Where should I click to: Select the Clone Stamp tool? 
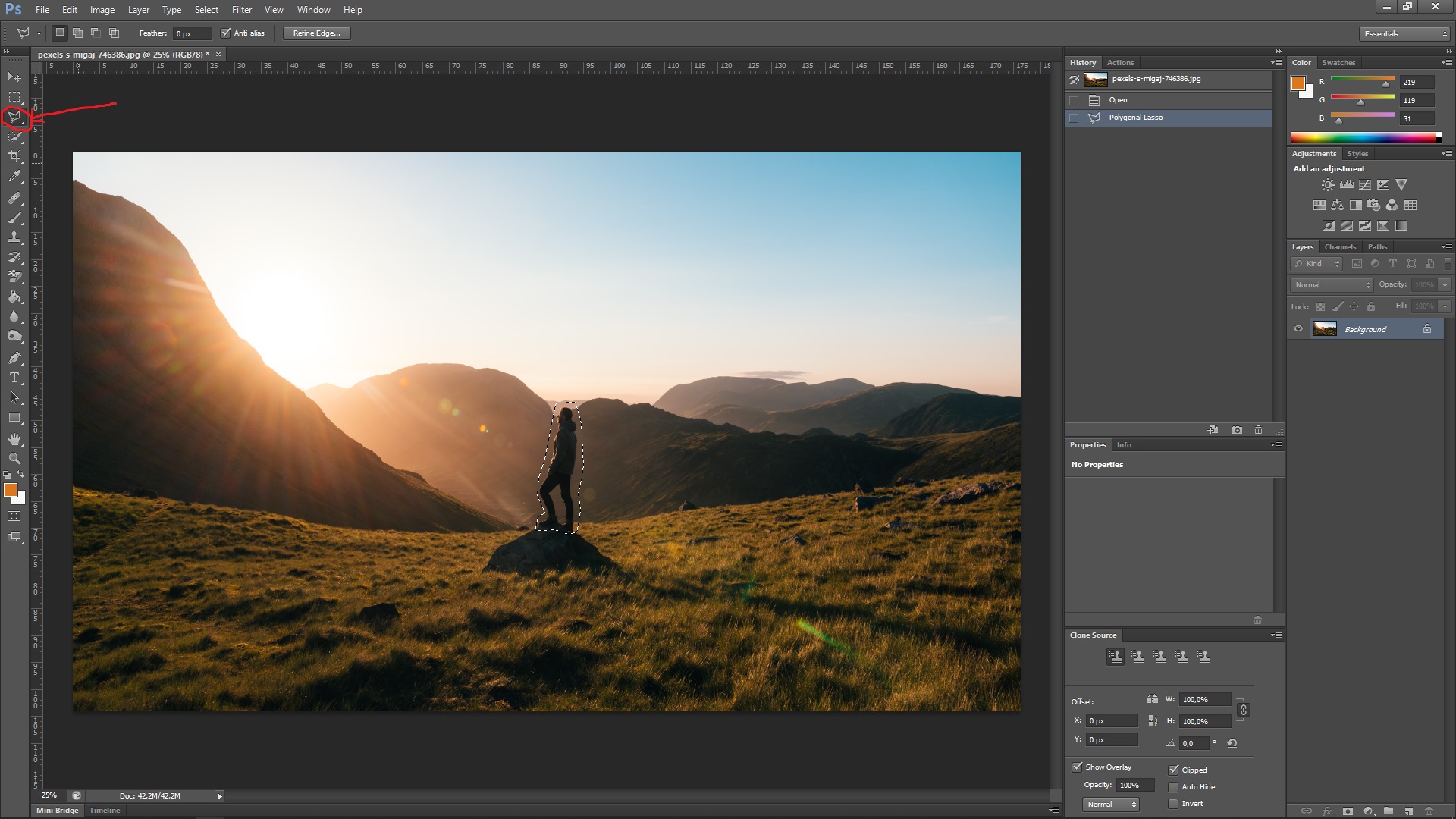click(14, 237)
